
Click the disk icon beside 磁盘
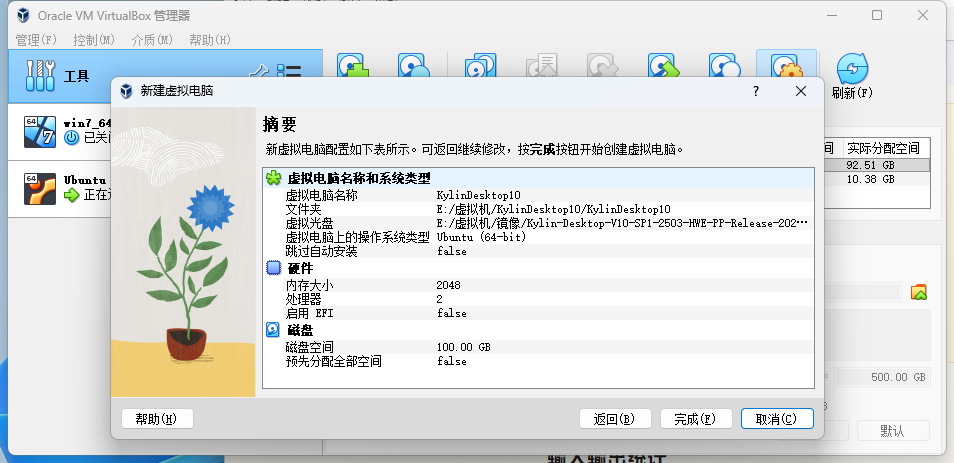coord(273,330)
